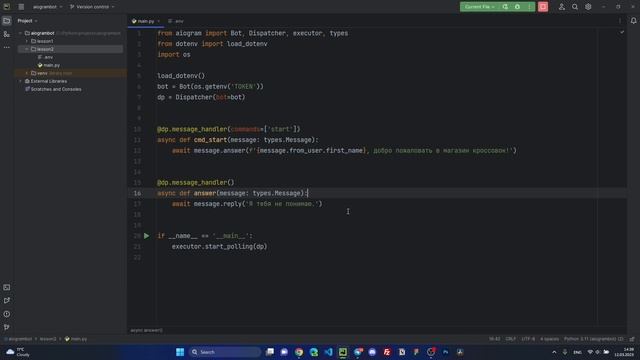This screenshot has height=360, width=640.
Task: Click the inspections checkmark widget
Action: point(622,32)
